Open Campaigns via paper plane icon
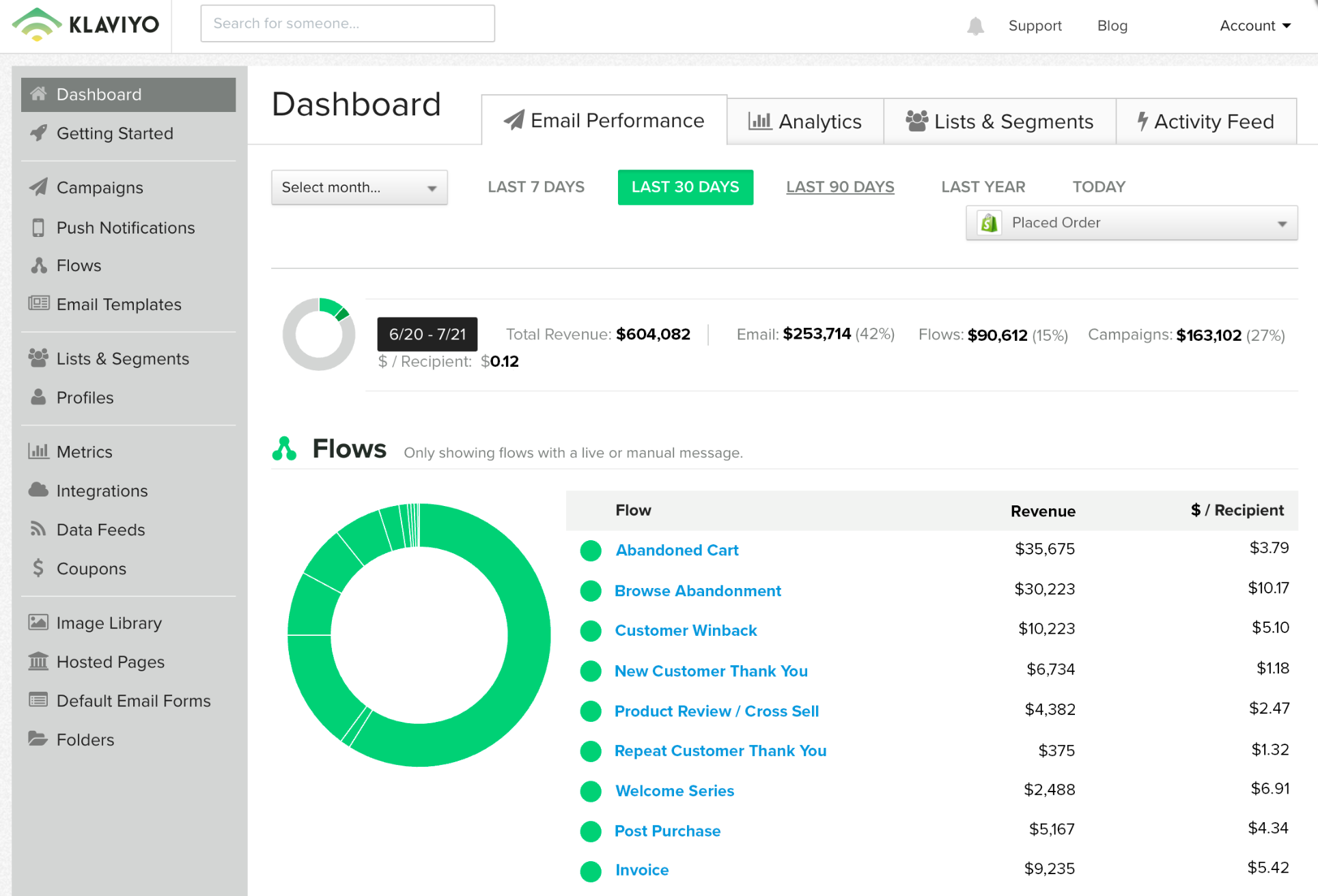Image resolution: width=1318 pixels, height=896 pixels. point(39,187)
